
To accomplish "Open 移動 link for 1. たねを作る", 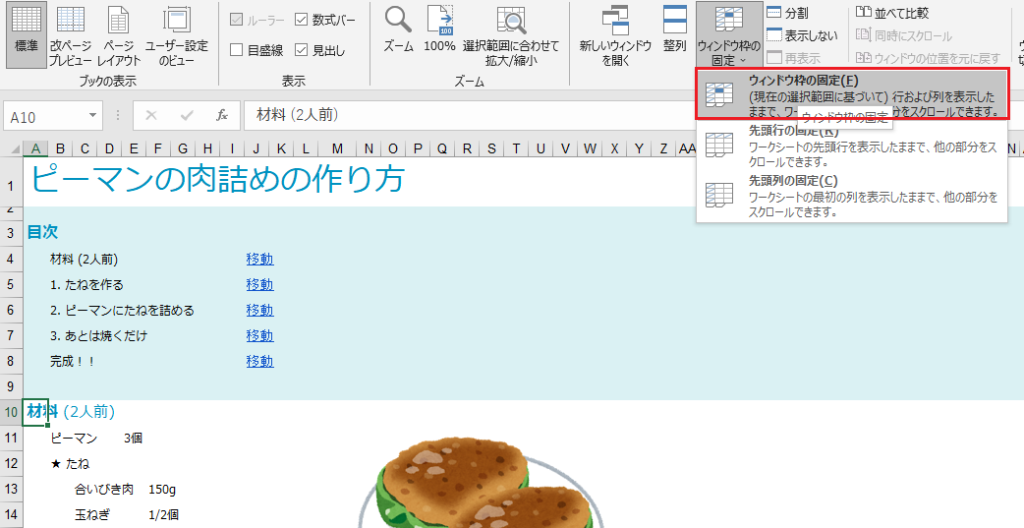I will [x=260, y=285].
